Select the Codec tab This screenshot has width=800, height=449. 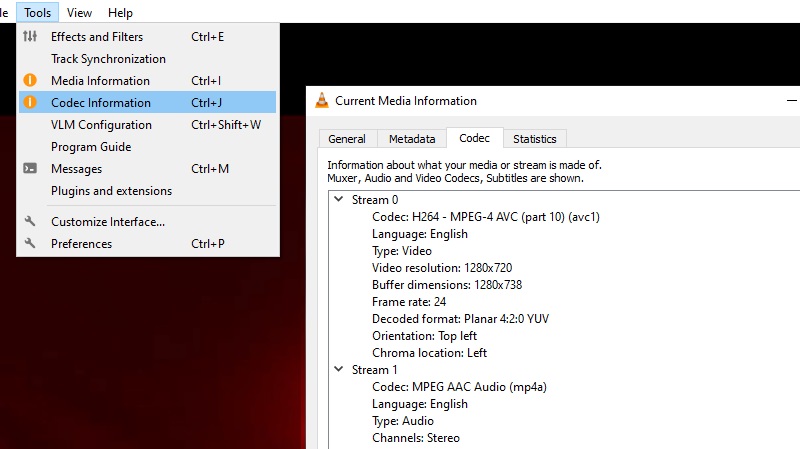coord(474,138)
